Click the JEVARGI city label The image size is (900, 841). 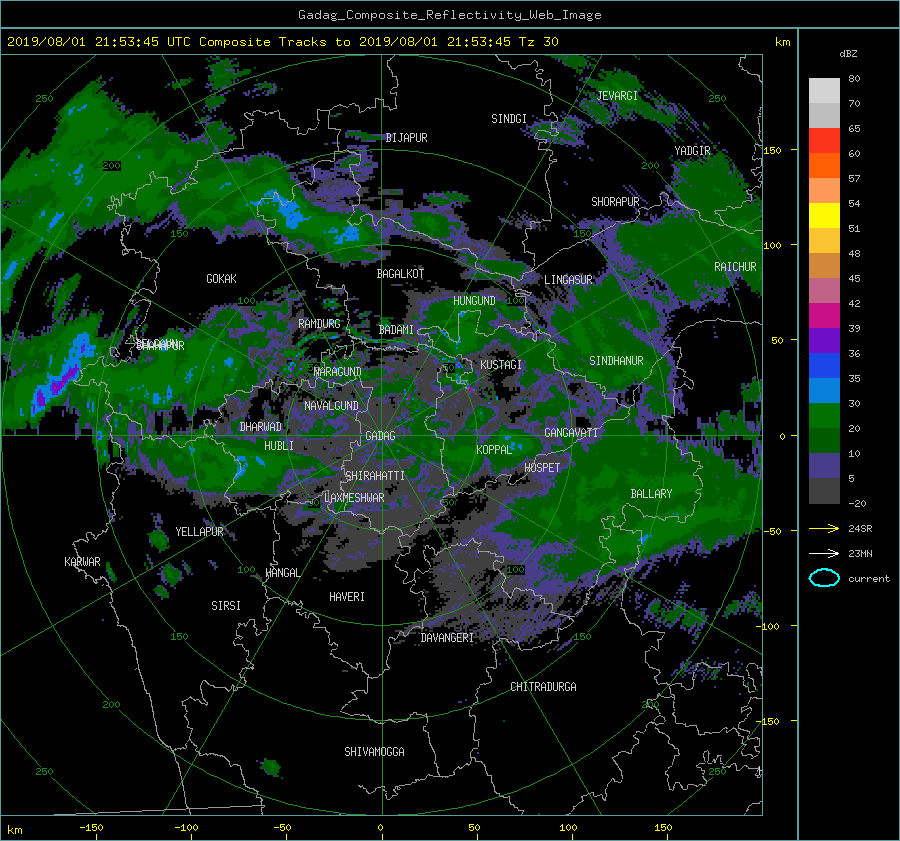point(617,96)
